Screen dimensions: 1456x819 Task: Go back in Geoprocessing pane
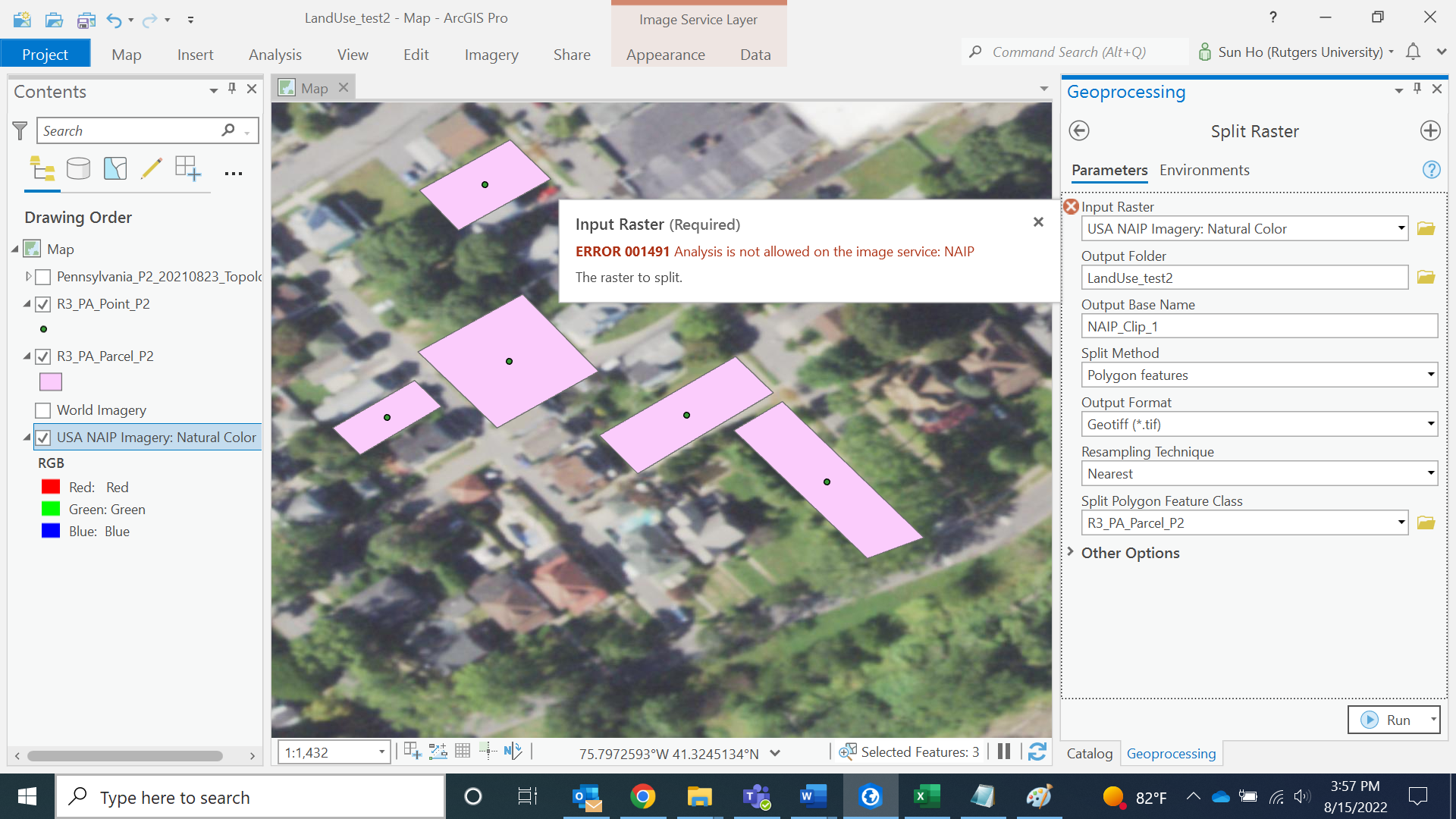(x=1079, y=130)
